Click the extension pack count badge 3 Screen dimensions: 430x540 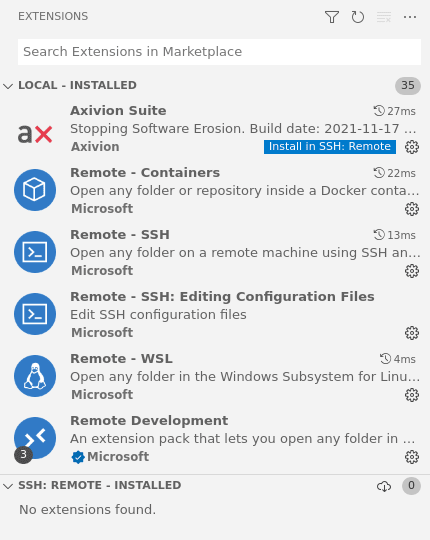[23, 455]
